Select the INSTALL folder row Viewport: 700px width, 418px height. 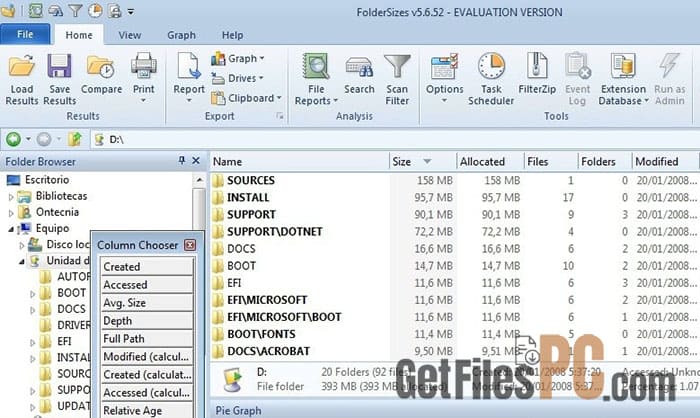[x=454, y=197]
